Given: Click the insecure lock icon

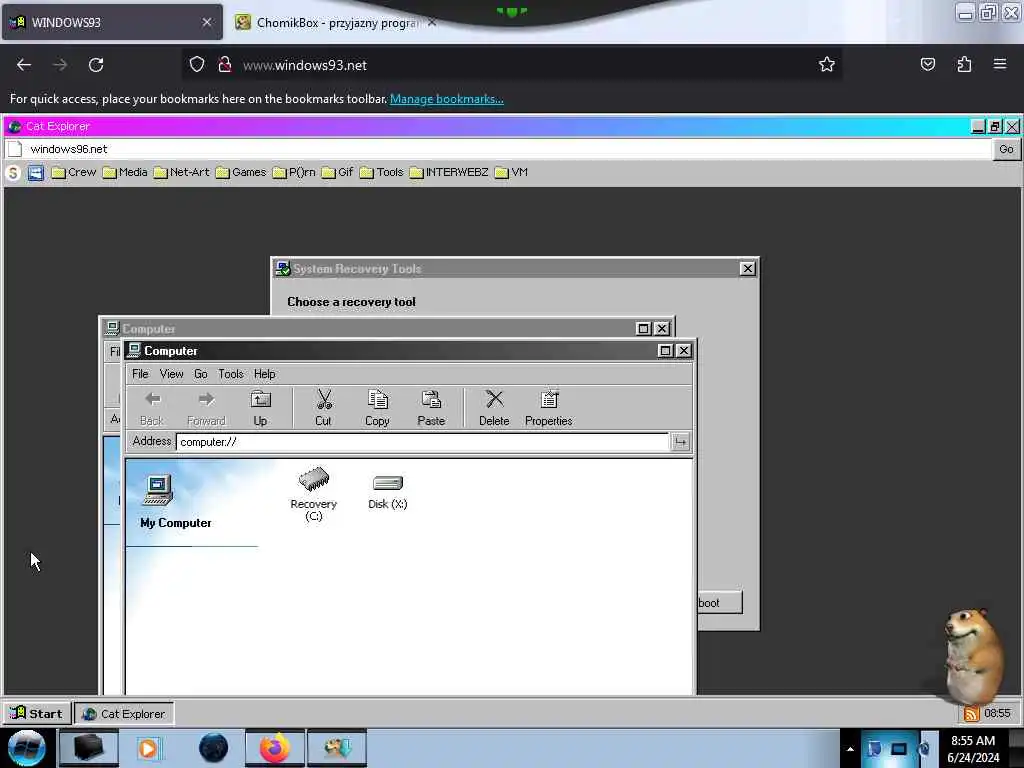Looking at the screenshot, I should [225, 64].
